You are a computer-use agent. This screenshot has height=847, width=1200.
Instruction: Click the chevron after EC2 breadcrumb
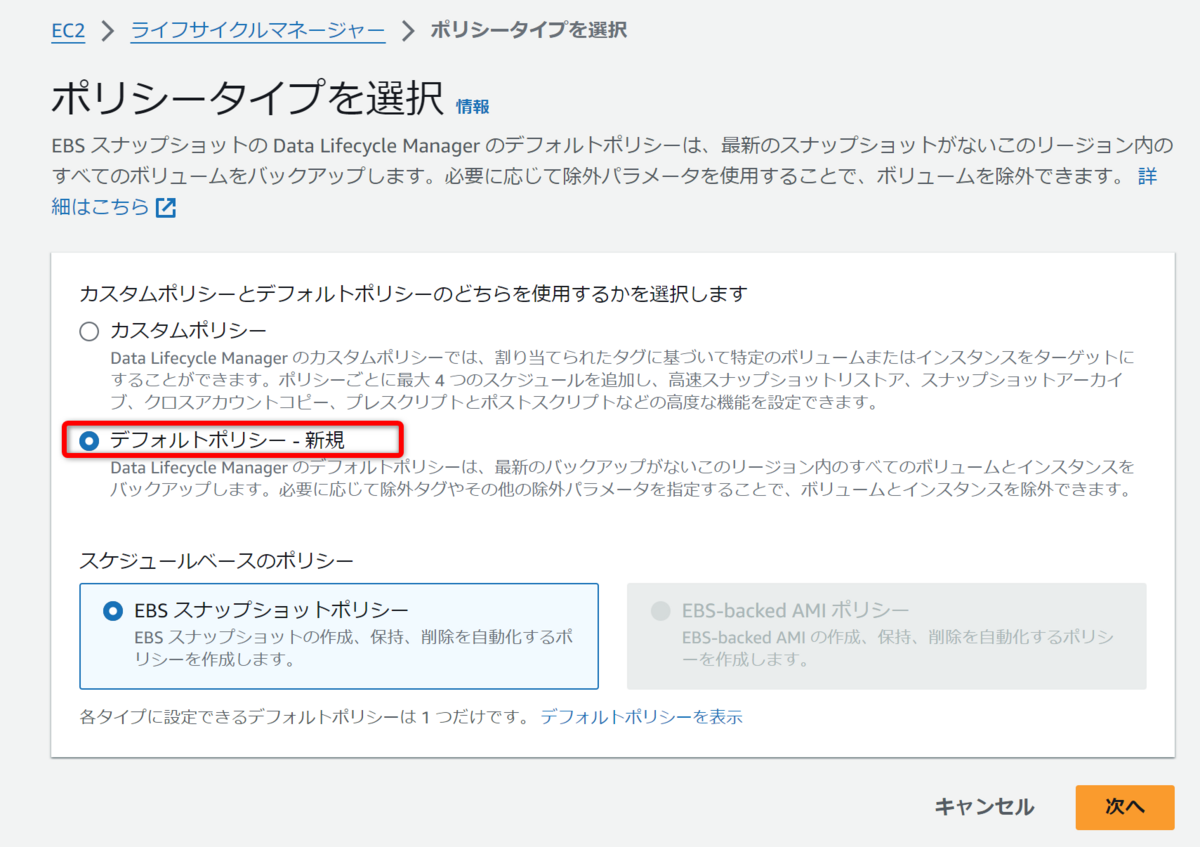108,31
